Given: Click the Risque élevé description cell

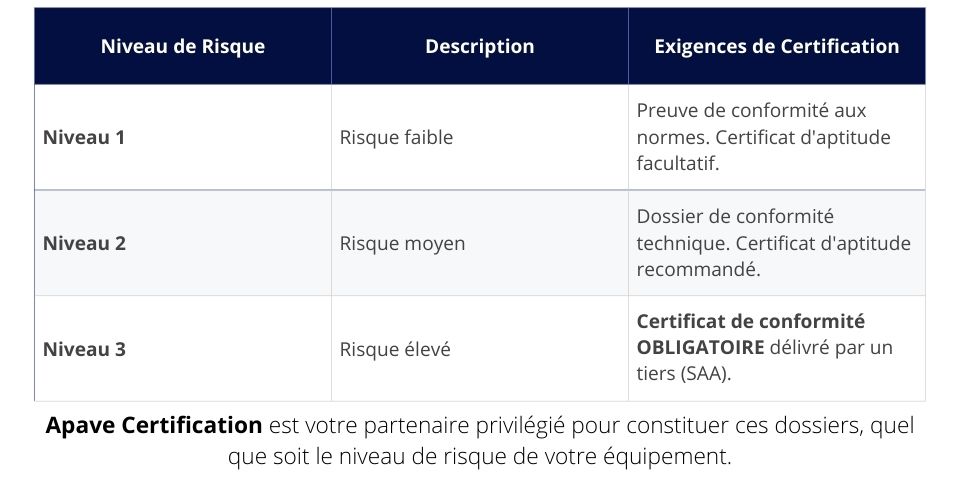Looking at the screenshot, I should [479, 349].
